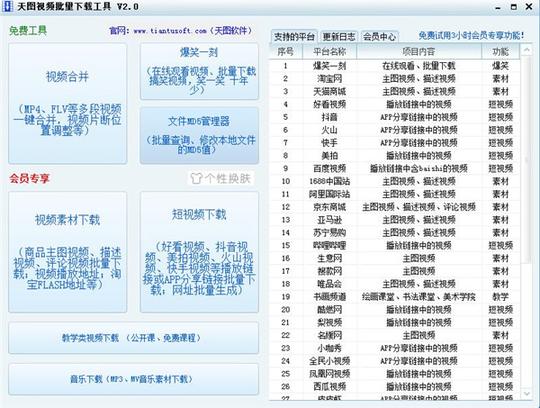Select the 京东商城 row
The width and height of the screenshot is (540, 408).
pyautogui.click(x=394, y=207)
